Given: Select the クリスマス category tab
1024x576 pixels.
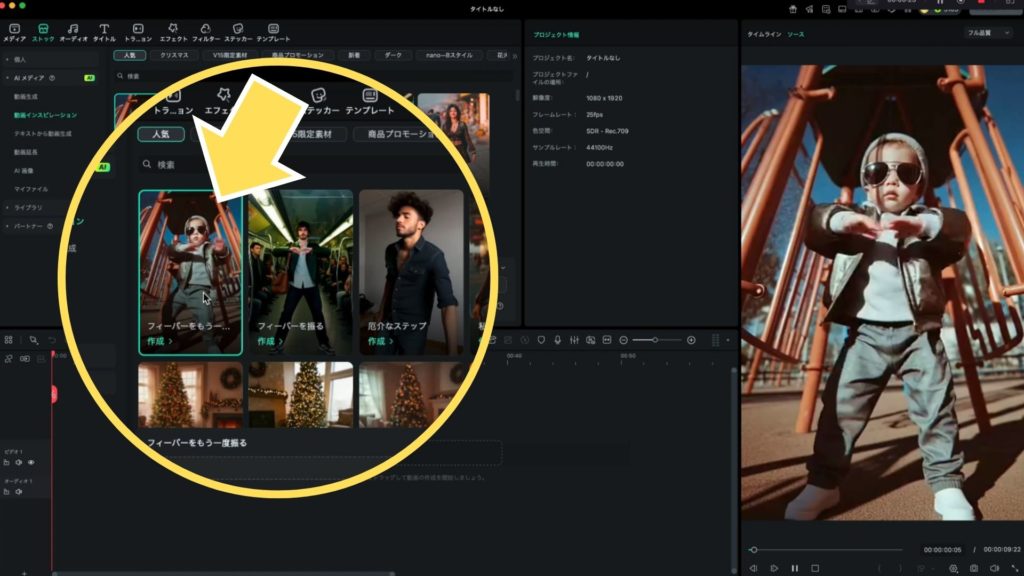Looking at the screenshot, I should click(x=176, y=56).
